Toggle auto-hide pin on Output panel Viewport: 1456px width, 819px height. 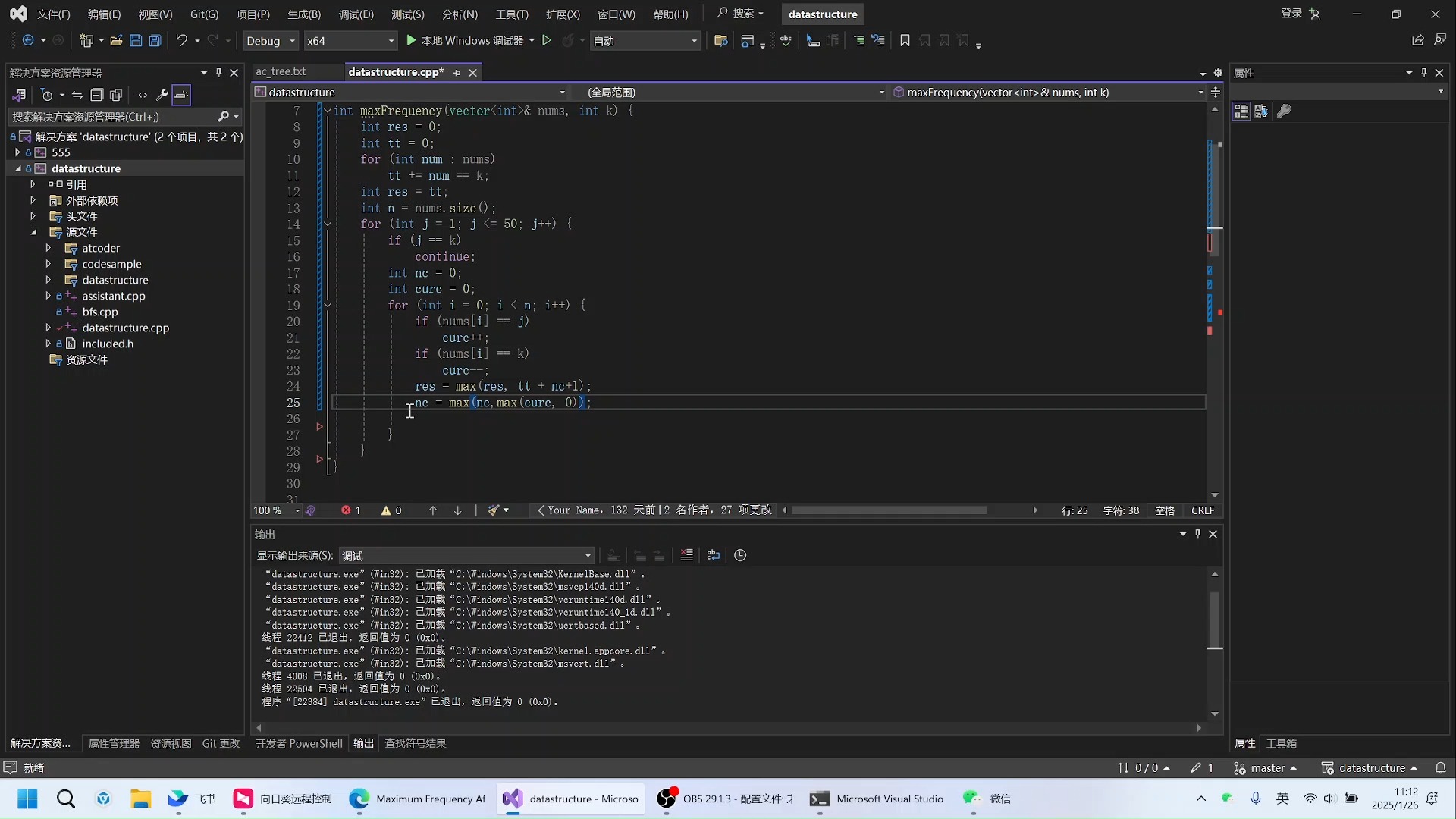1198,534
